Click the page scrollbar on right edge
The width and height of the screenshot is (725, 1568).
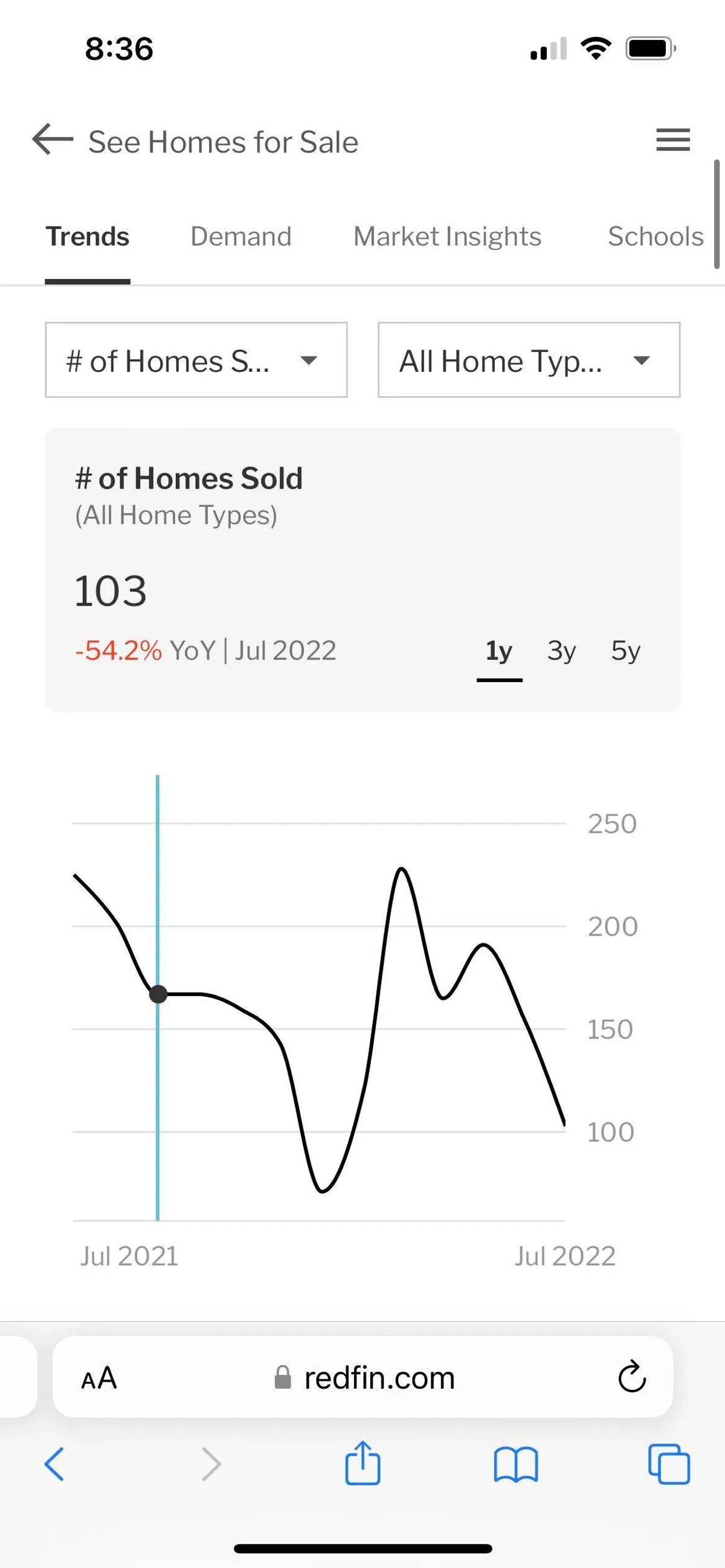[x=717, y=214]
